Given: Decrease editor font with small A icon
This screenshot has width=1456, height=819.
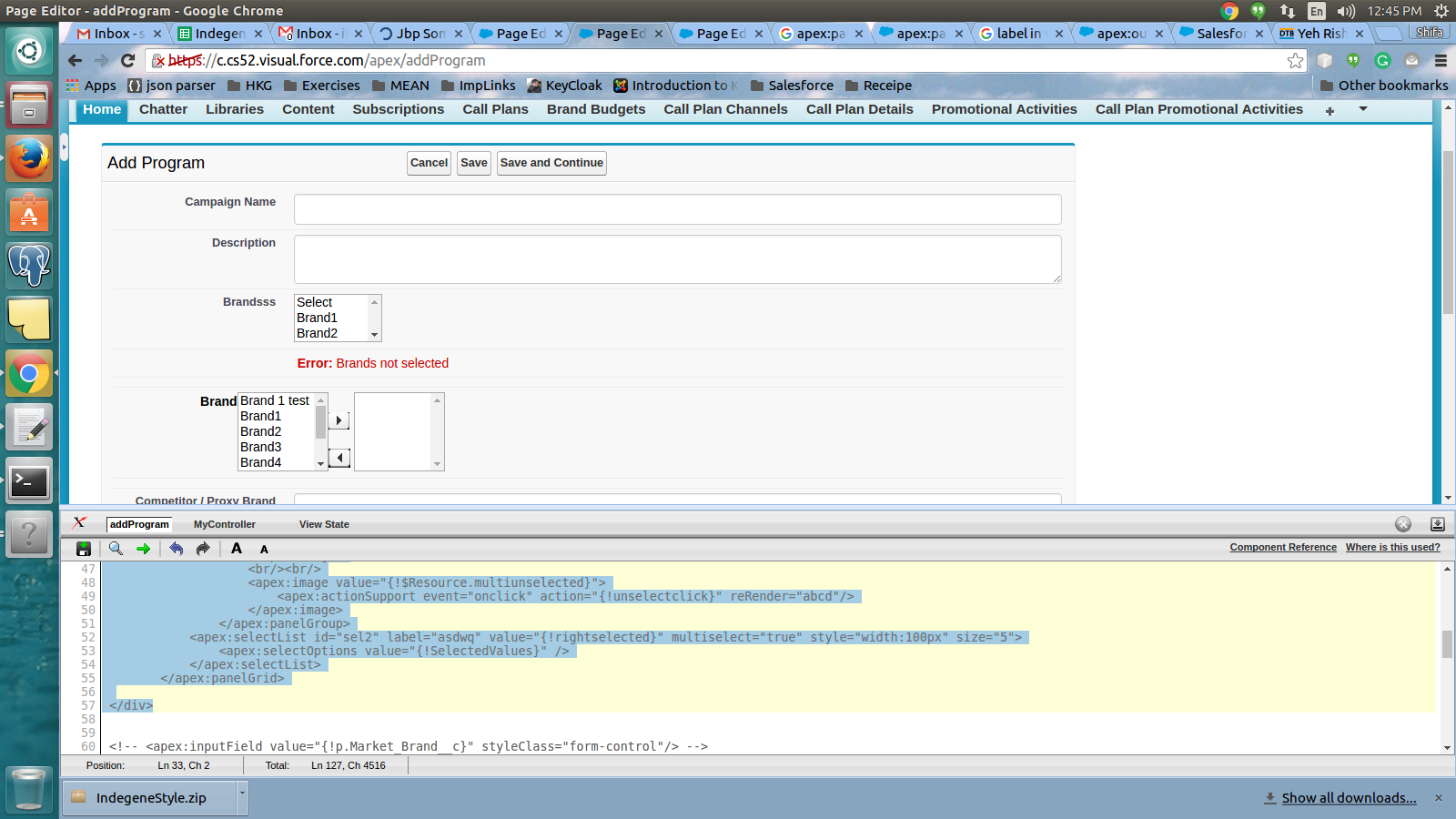Looking at the screenshot, I should pyautogui.click(x=264, y=550).
